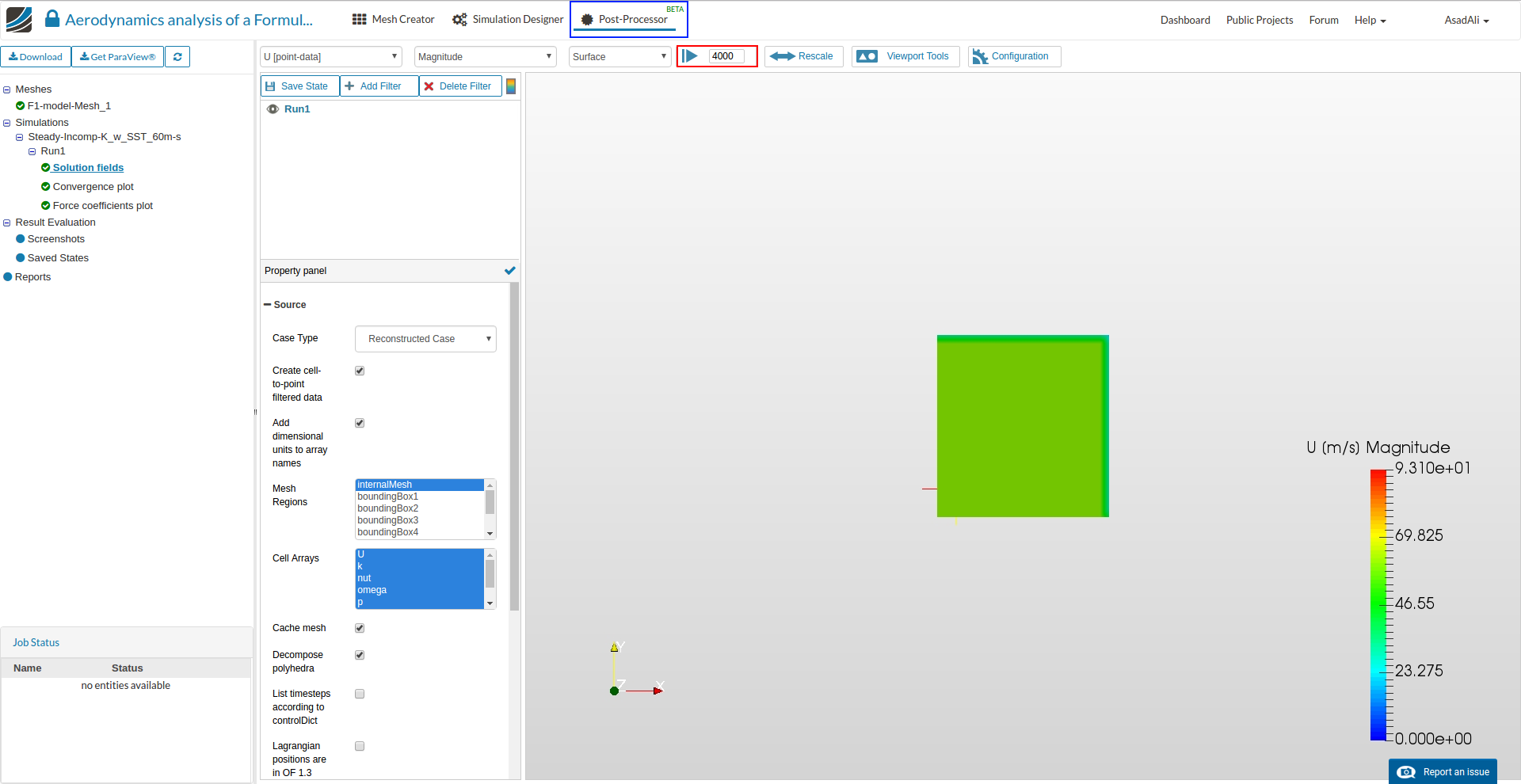The width and height of the screenshot is (1521, 784).
Task: Select the Post-Processor tab
Action: pos(629,20)
